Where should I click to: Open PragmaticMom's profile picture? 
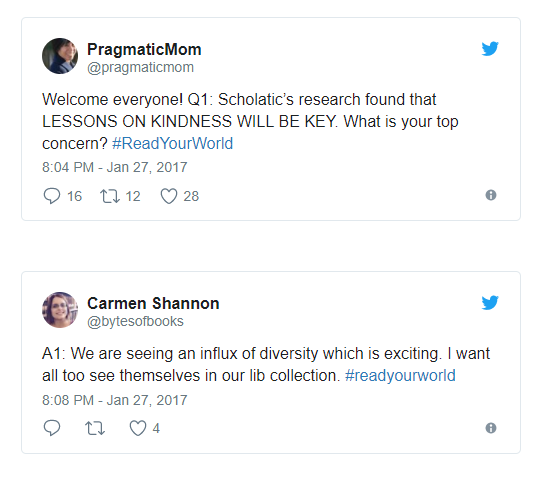pyautogui.click(x=60, y=56)
